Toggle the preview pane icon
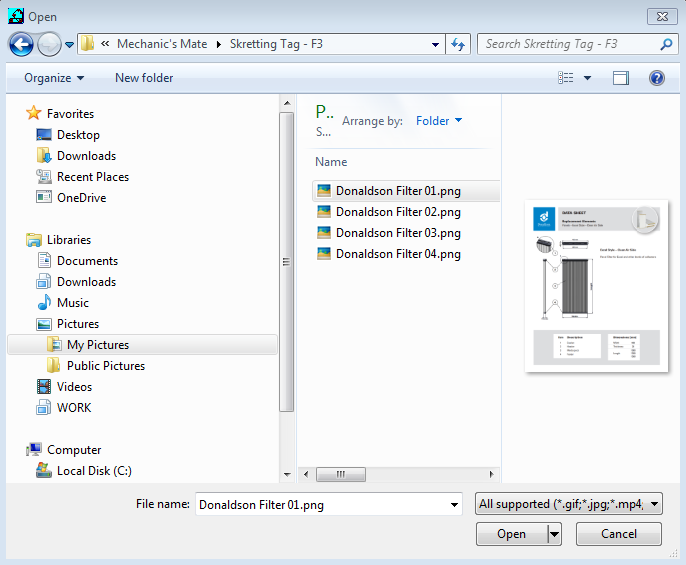Image resolution: width=686 pixels, height=565 pixels. (621, 78)
